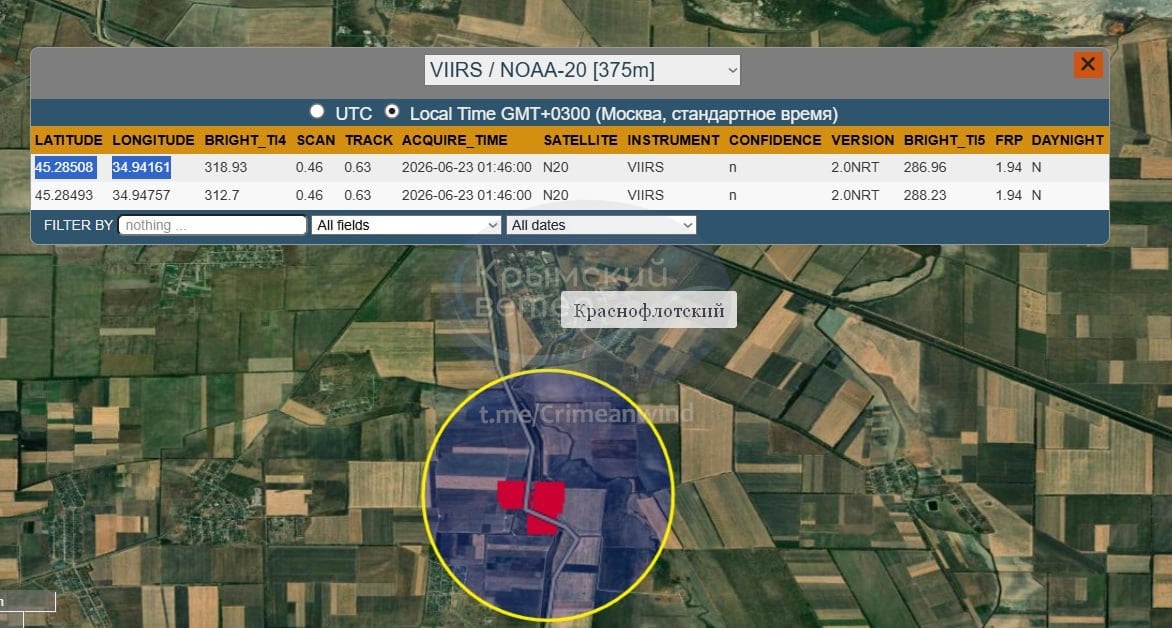Sort by FRP column header
Image resolution: width=1172 pixels, height=628 pixels.
tap(1009, 140)
